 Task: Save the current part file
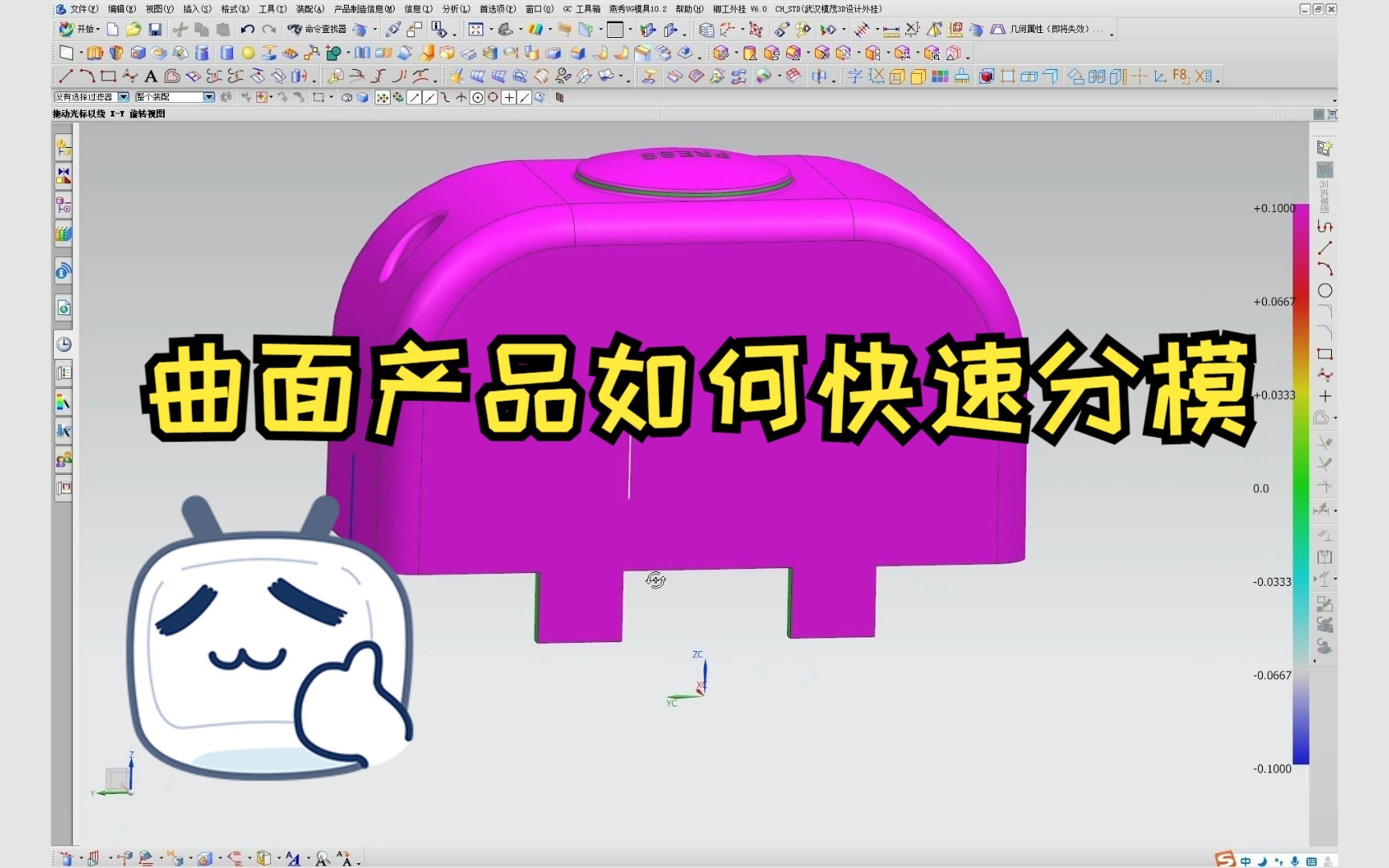[155, 30]
